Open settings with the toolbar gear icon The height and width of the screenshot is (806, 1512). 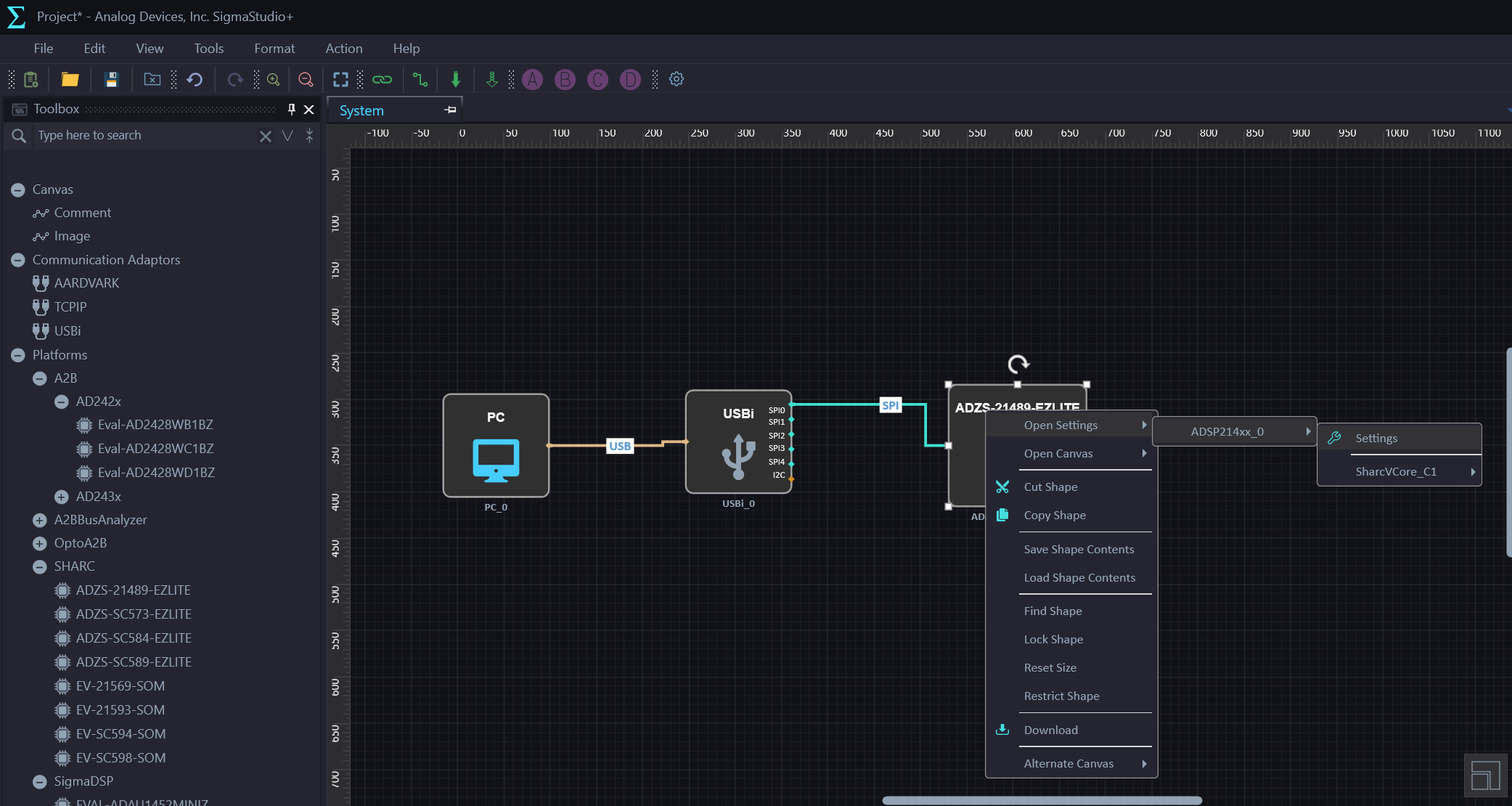pyautogui.click(x=677, y=79)
